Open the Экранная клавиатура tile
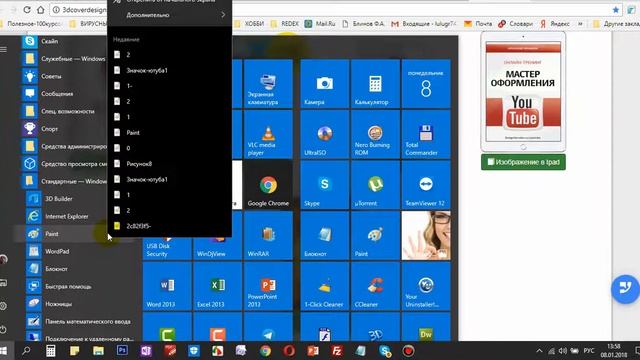The height and width of the screenshot is (360, 640). 268,84
